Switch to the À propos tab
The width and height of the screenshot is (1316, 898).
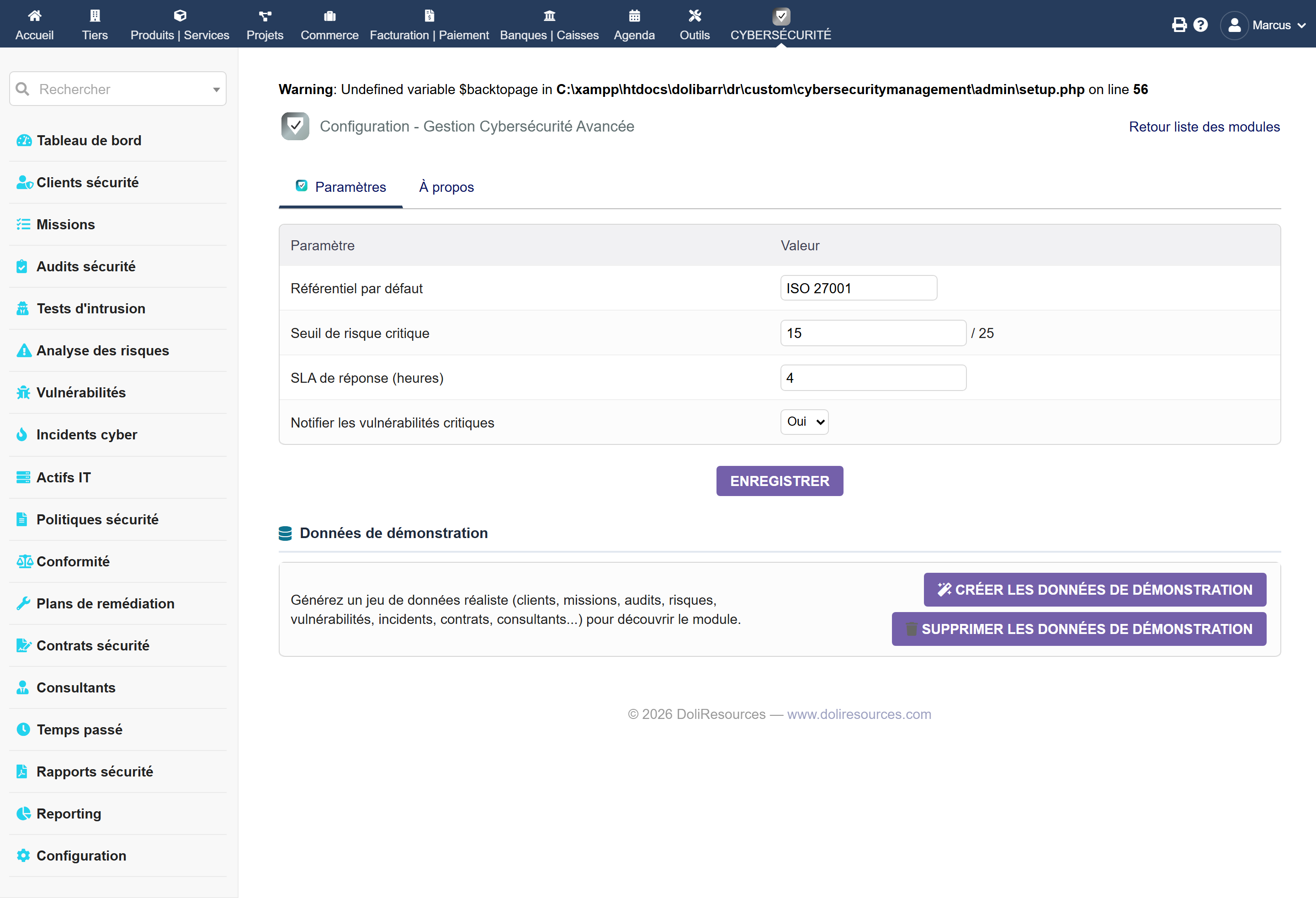(446, 187)
